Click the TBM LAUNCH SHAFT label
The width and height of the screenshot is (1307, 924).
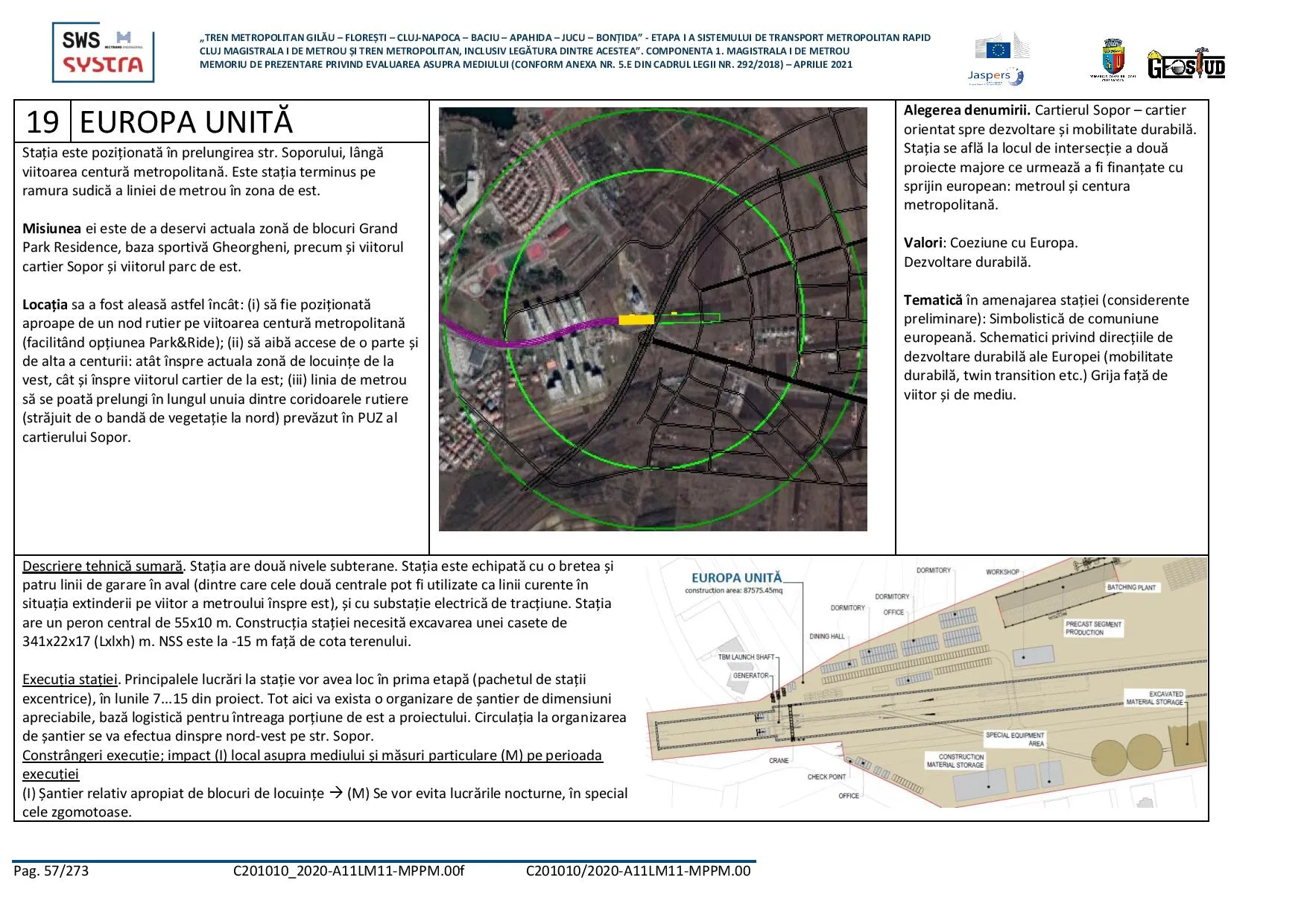[x=745, y=657]
